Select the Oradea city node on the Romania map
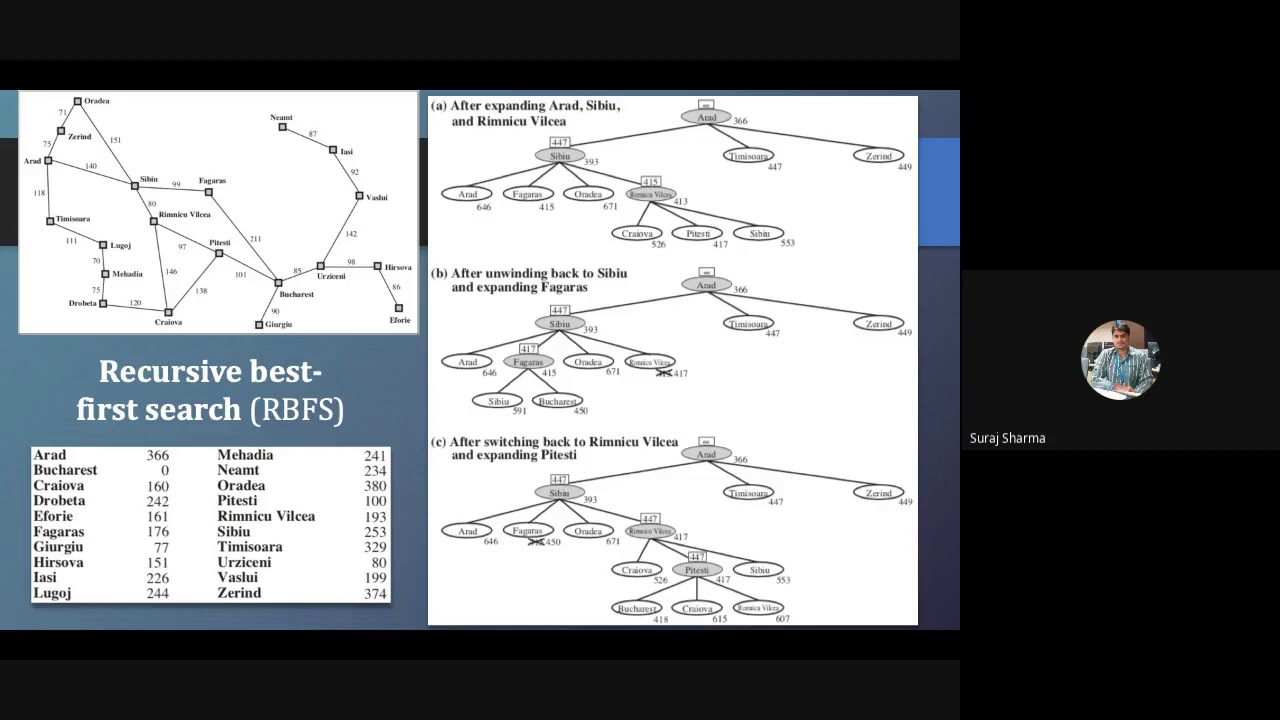The width and height of the screenshot is (1280, 720). (x=78, y=101)
